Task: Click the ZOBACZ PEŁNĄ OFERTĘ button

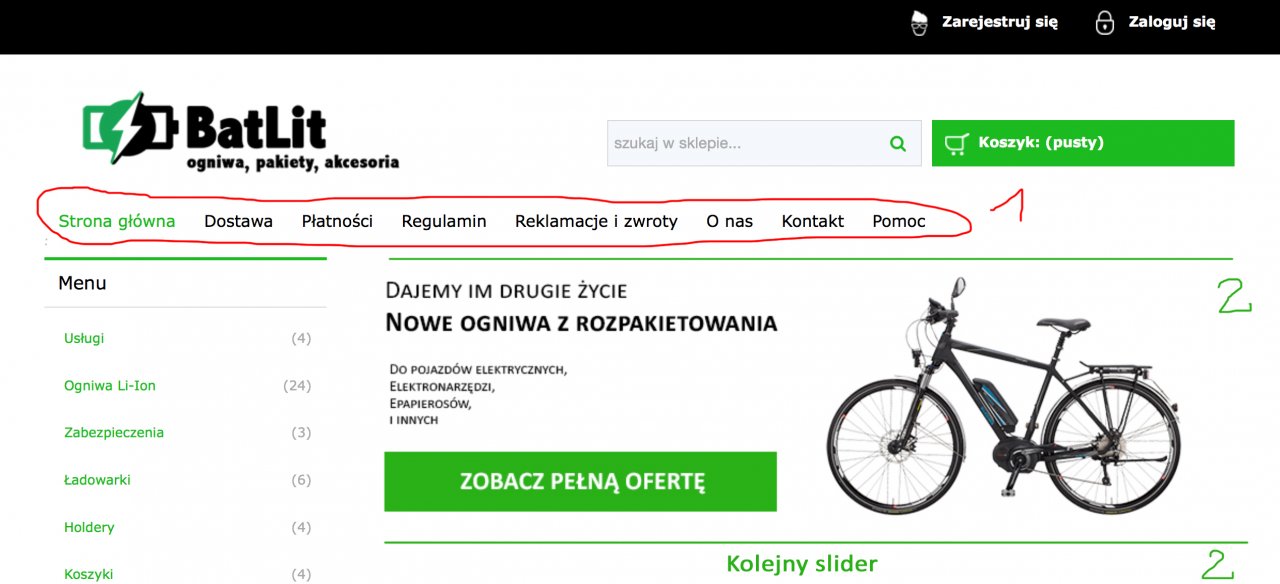Action: (580, 481)
